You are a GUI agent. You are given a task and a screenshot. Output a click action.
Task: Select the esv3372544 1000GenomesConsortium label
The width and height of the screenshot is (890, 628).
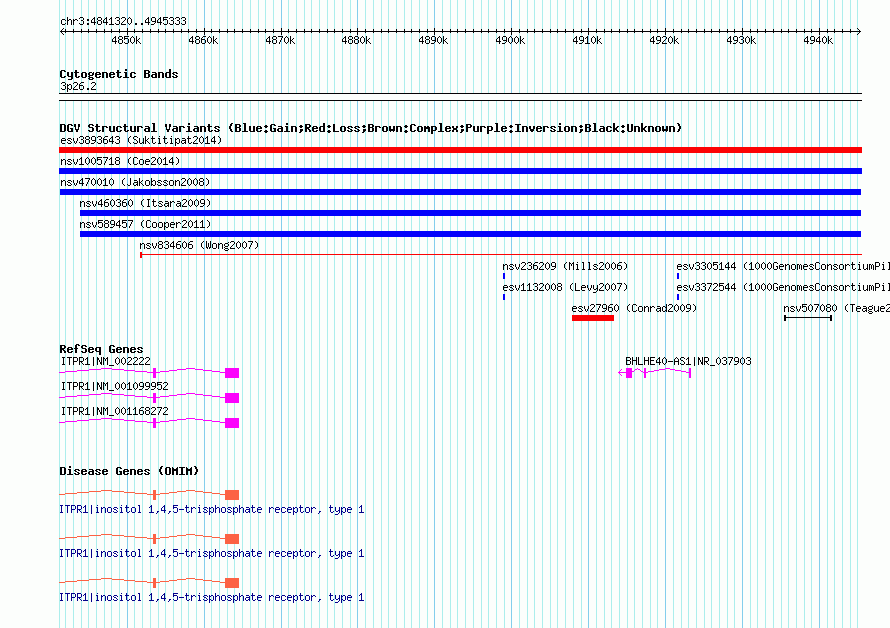tap(783, 287)
